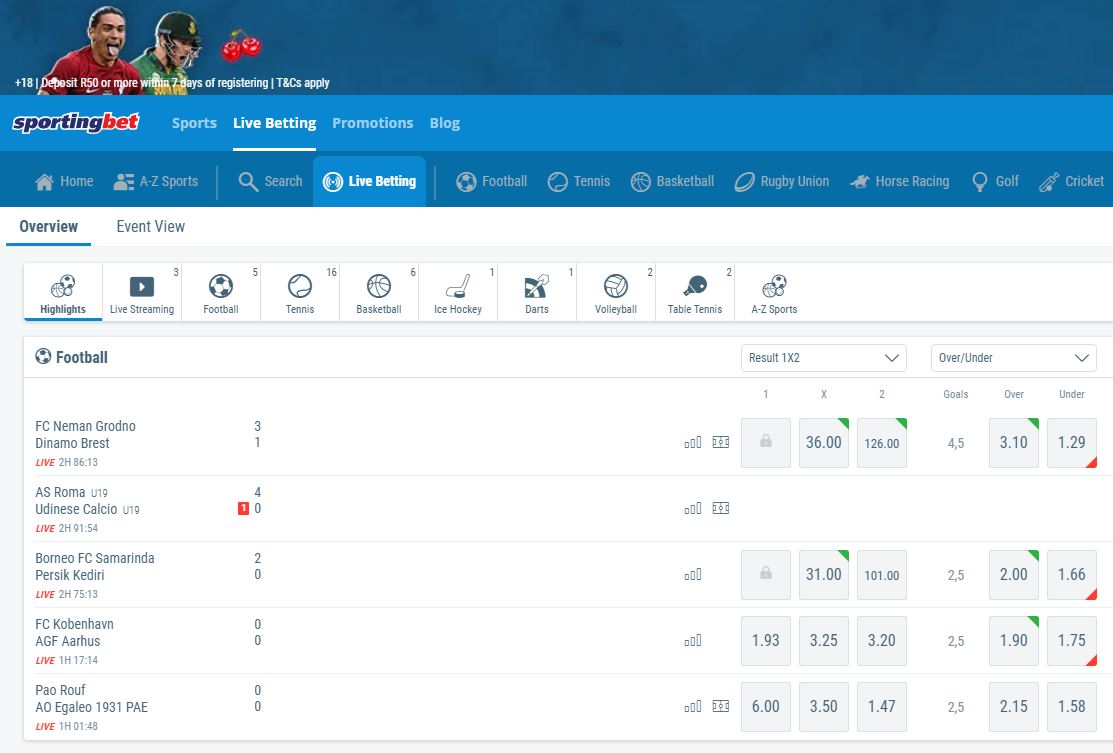
Task: Bet Pao Rouf win at 6.00
Action: (766, 707)
